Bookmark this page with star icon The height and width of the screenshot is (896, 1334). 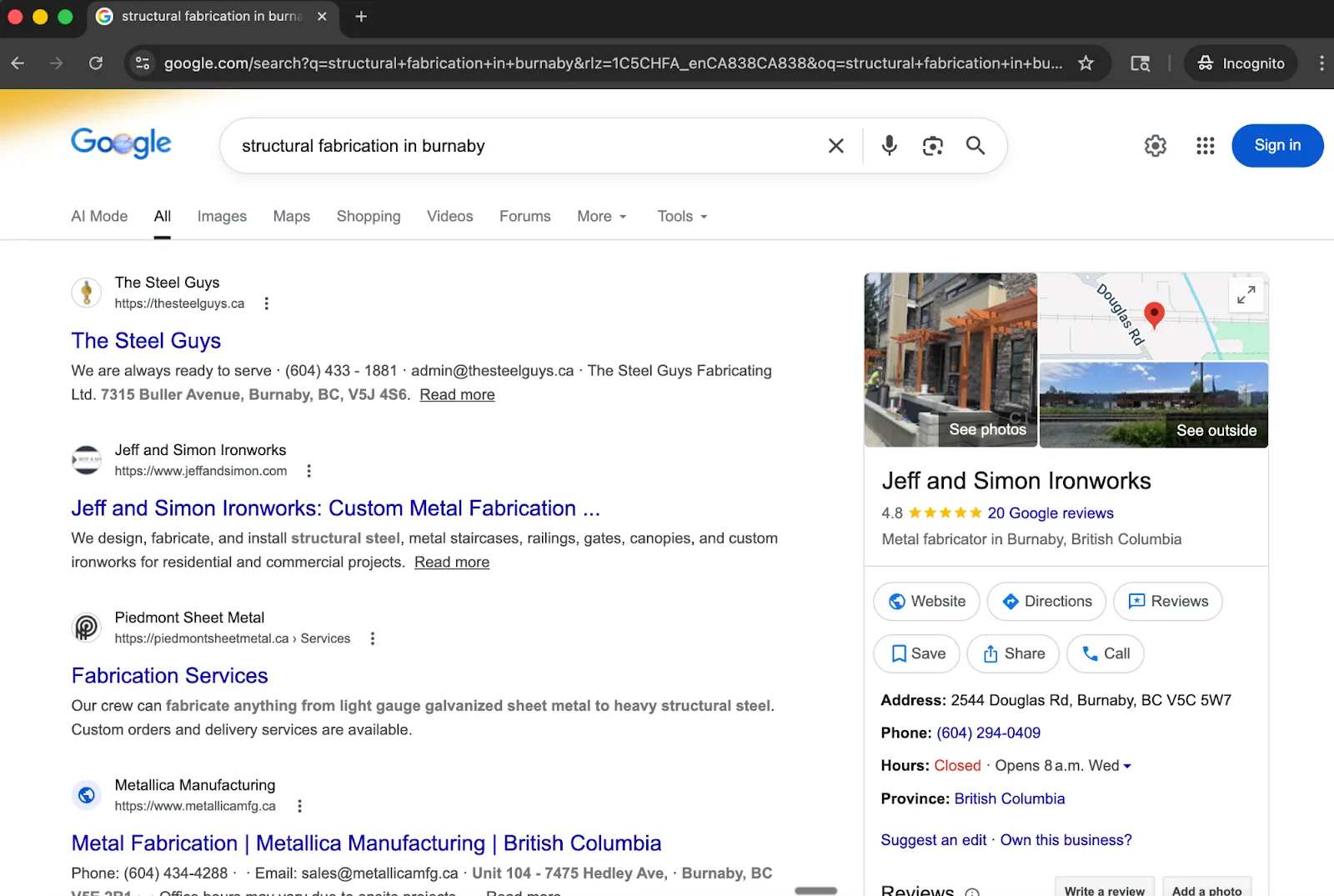(x=1086, y=63)
